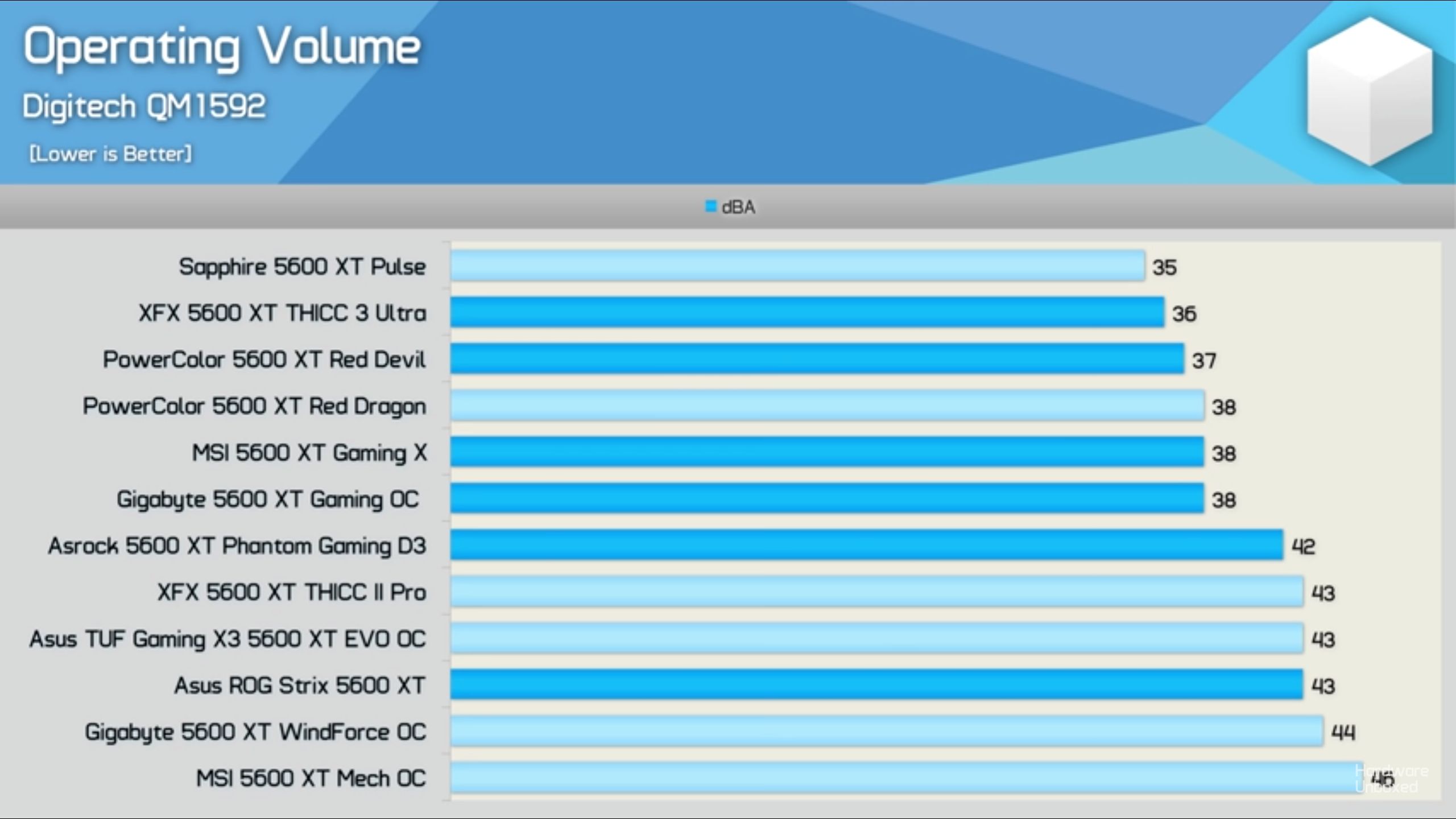Click the Hardware Unboxed watermark
The image size is (1456, 819).
(1391, 779)
